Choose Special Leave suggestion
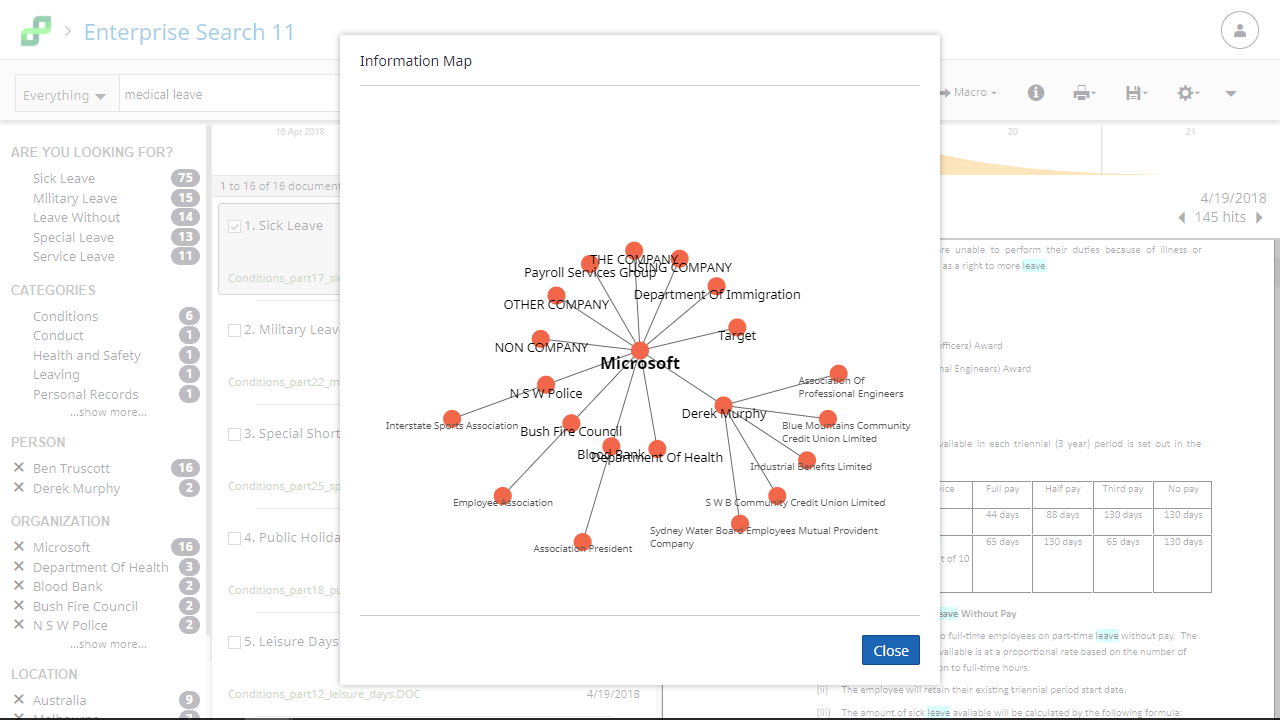Screen dimensions: 1280x720 73,237
